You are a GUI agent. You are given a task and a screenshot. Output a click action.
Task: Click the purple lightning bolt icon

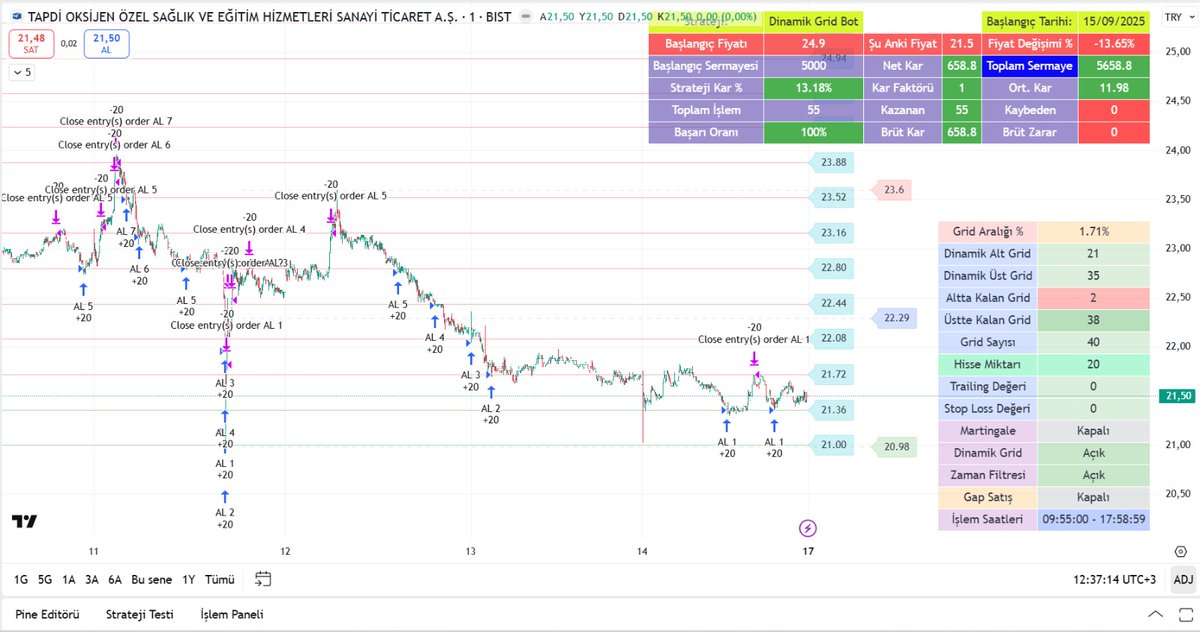click(x=808, y=527)
